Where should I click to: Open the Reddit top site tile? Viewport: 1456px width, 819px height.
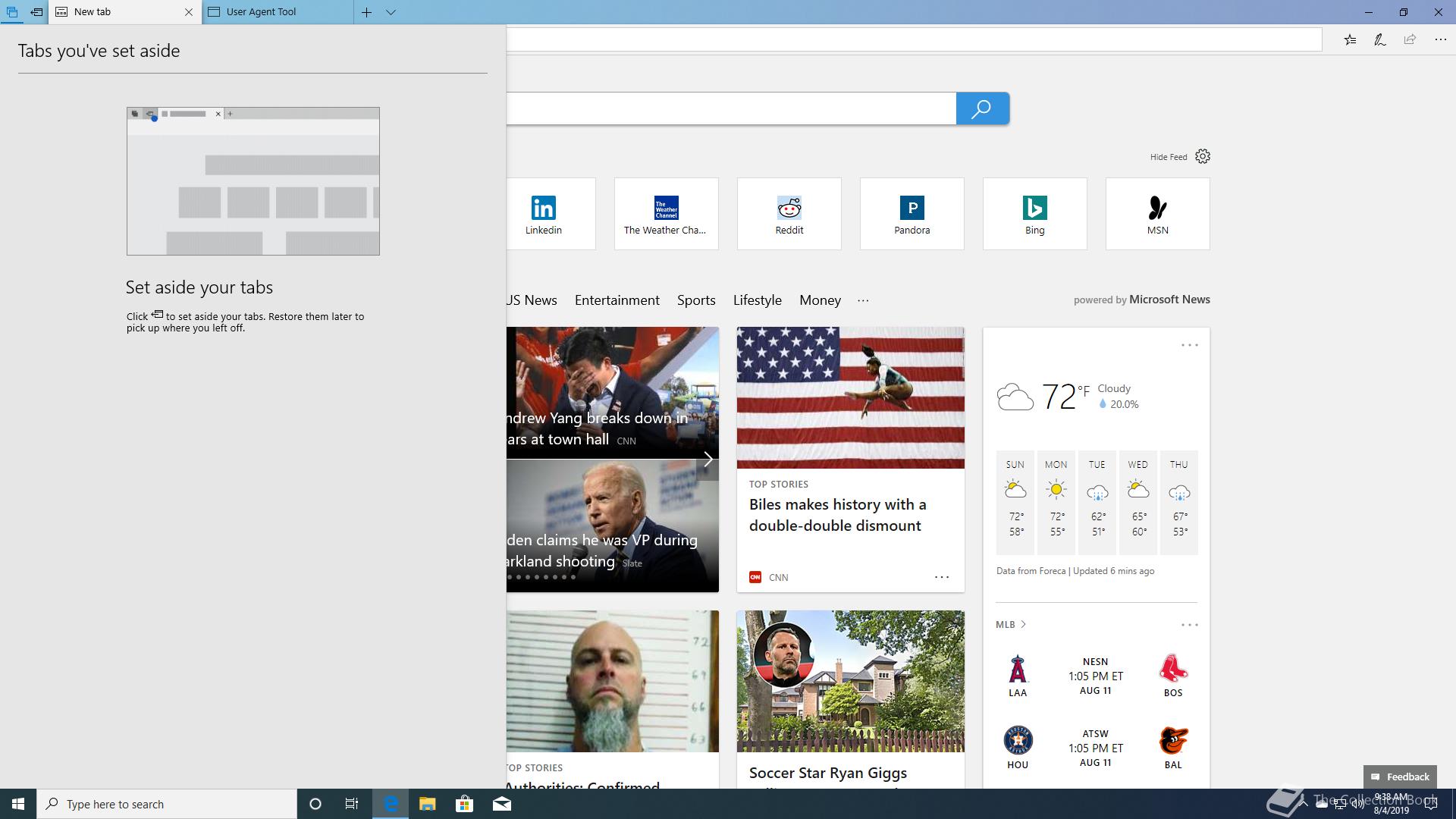point(789,214)
